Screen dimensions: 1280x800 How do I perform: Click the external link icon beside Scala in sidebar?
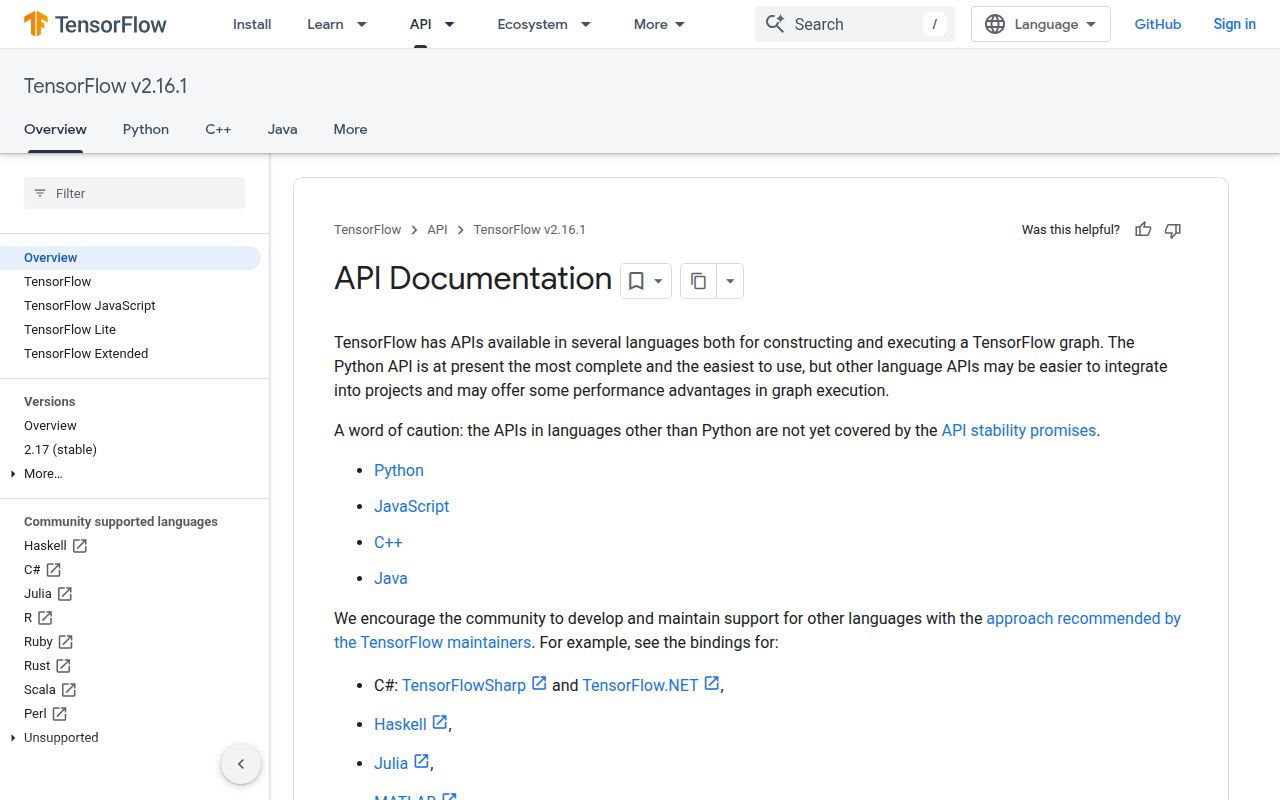click(69, 690)
